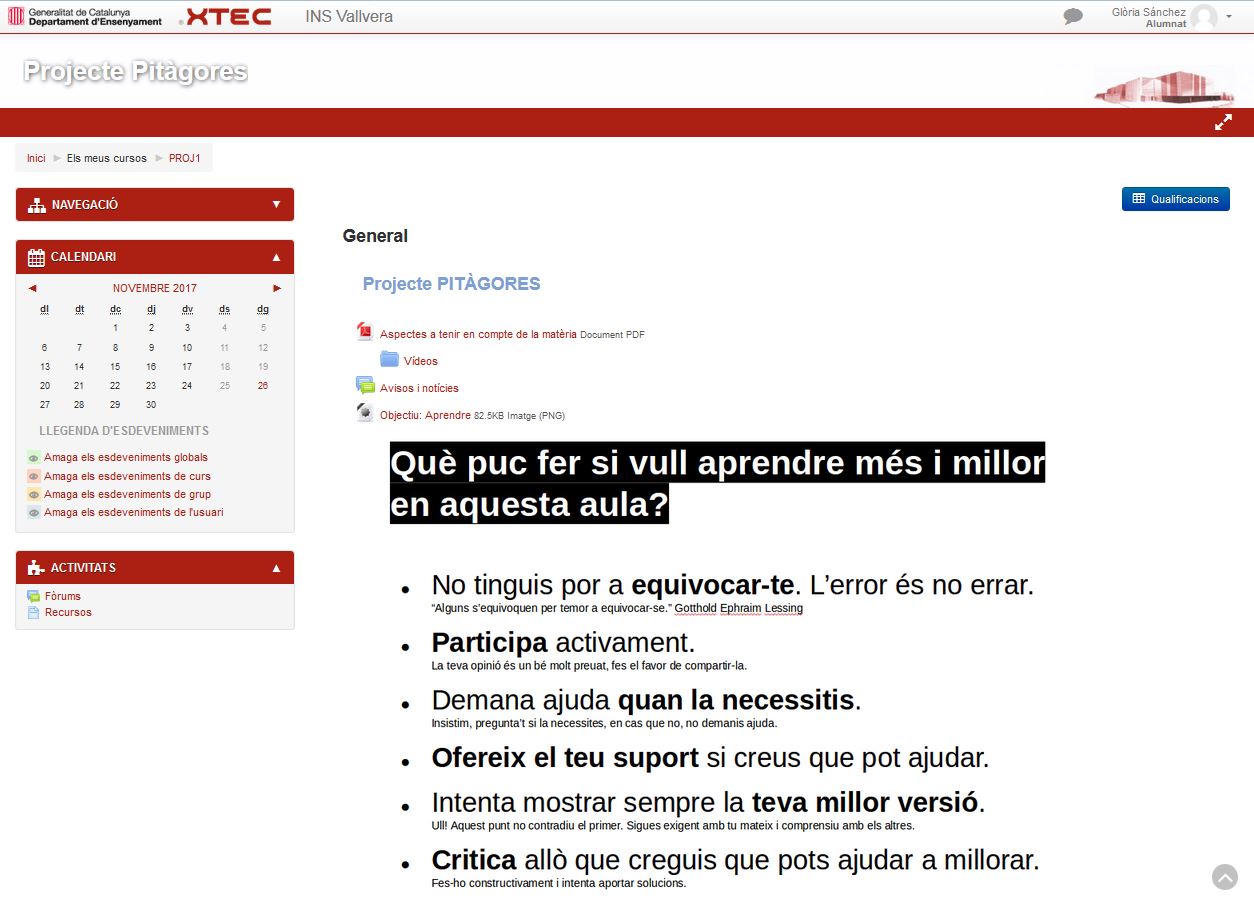Hide global events using eye toggle
1254x898 pixels.
[x=34, y=458]
